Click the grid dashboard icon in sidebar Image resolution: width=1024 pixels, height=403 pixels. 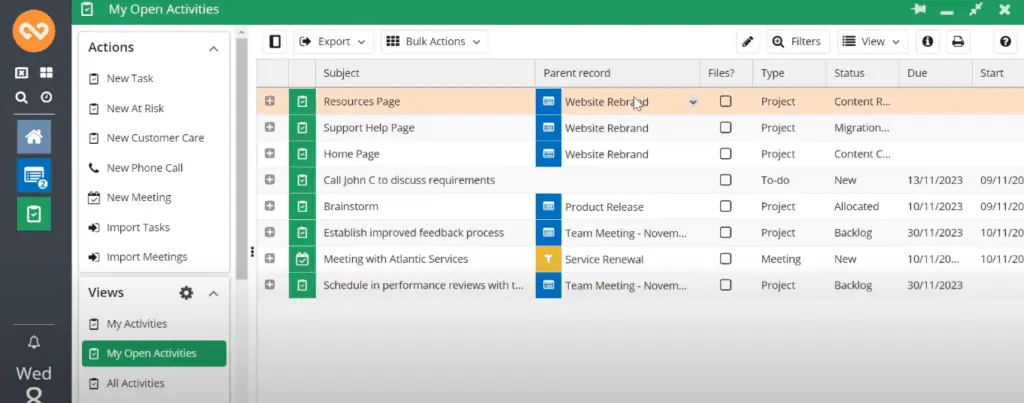coord(46,73)
